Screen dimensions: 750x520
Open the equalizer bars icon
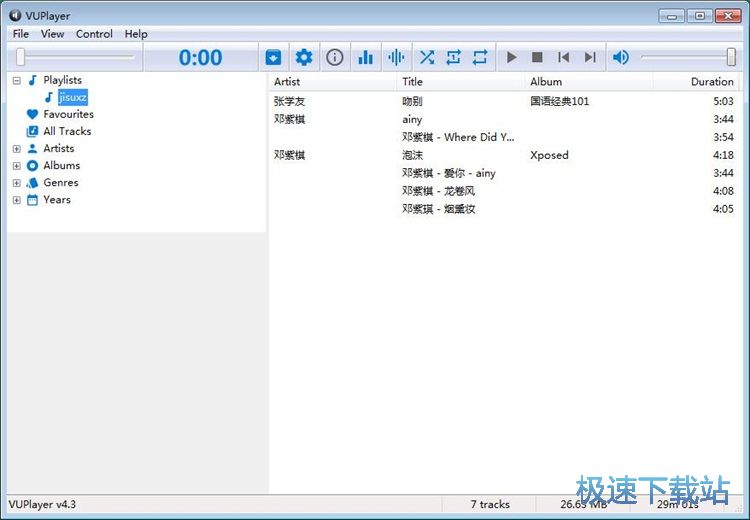365,58
